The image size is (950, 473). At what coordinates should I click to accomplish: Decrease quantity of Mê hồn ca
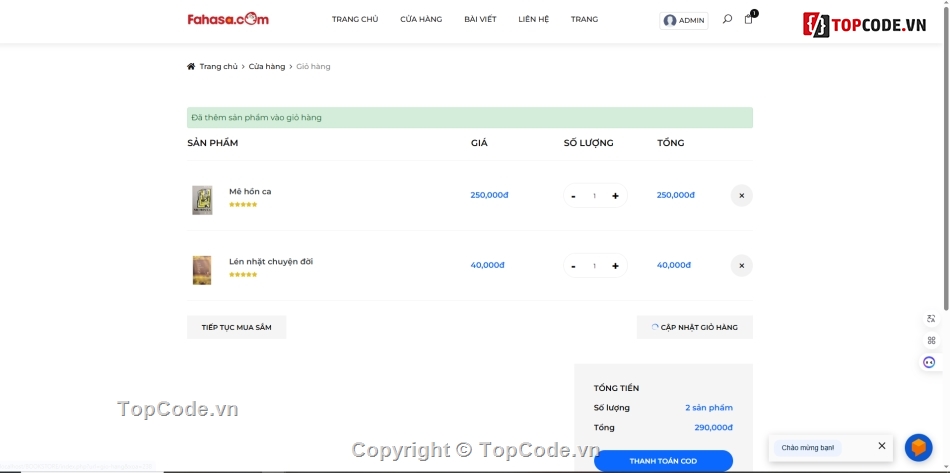[573, 196]
